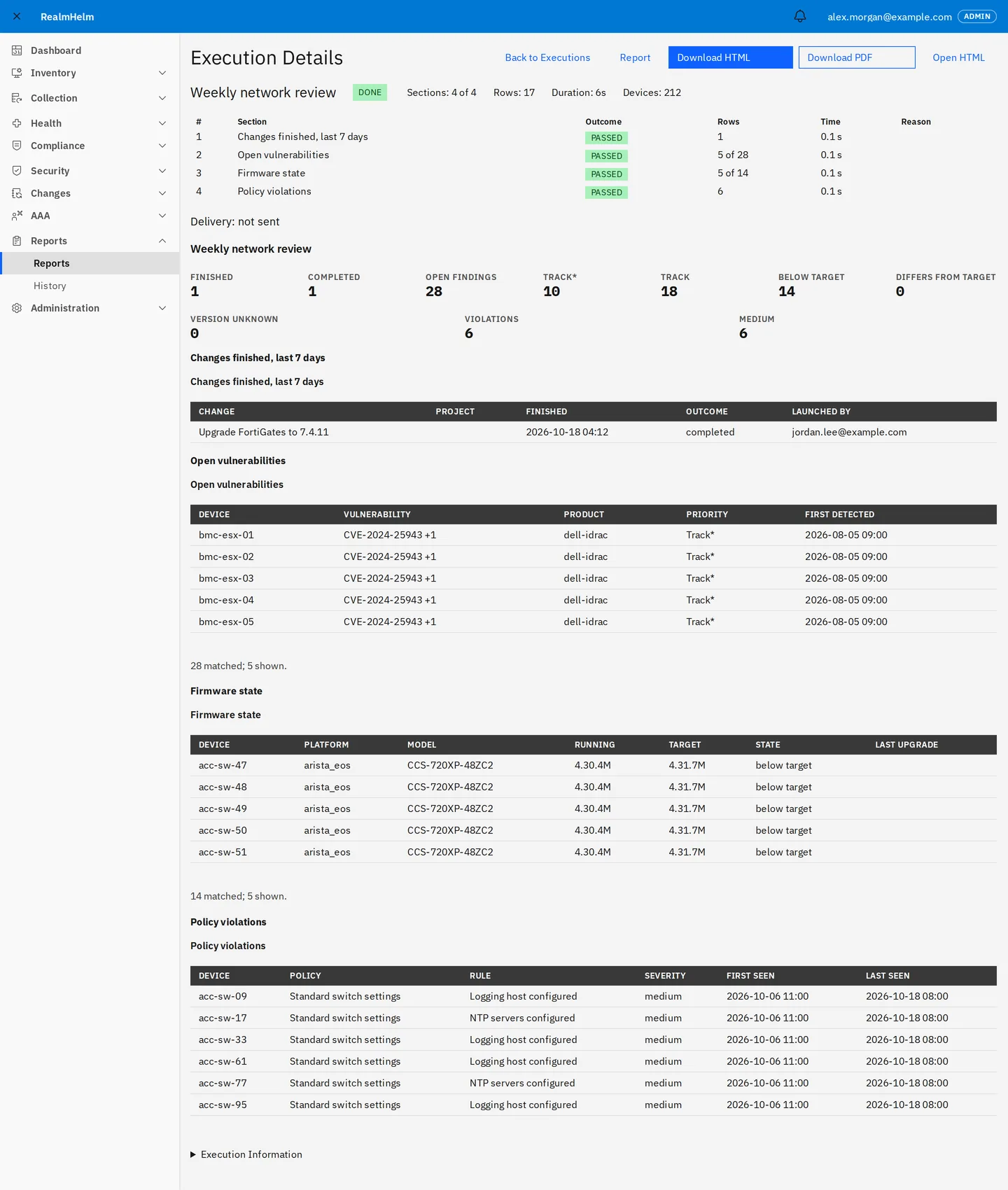The image size is (1008, 1190).
Task: Click the ADMIN badge
Action: coord(976,16)
